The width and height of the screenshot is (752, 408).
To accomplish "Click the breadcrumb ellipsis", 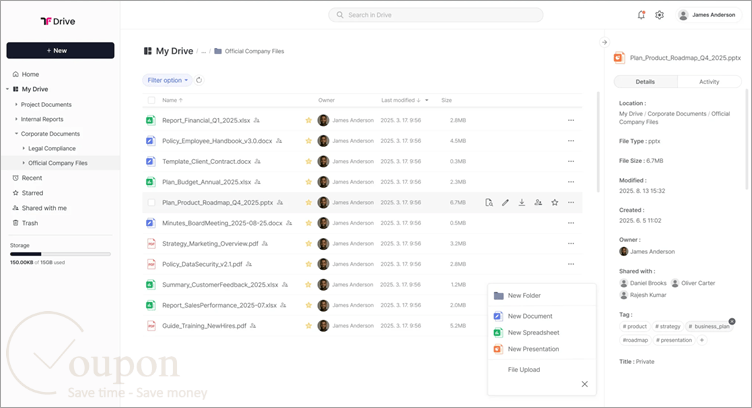I will pos(203,51).
